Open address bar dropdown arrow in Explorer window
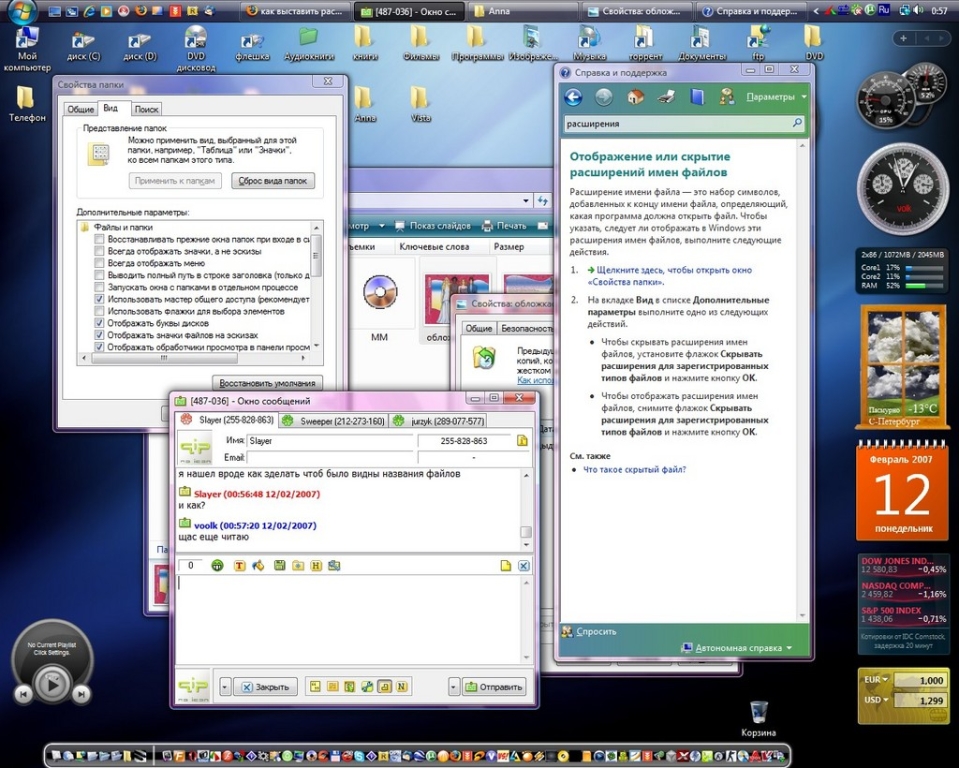The width and height of the screenshot is (959, 768). 526,201
